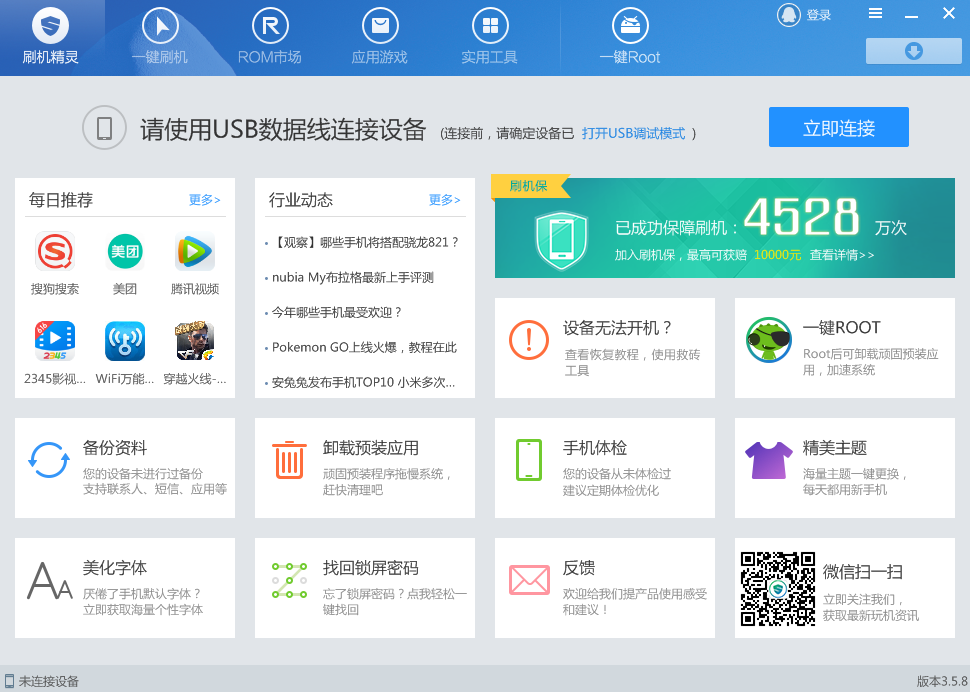Open the 设备无法开机？ card title
This screenshot has width=970, height=692.
(x=617, y=328)
